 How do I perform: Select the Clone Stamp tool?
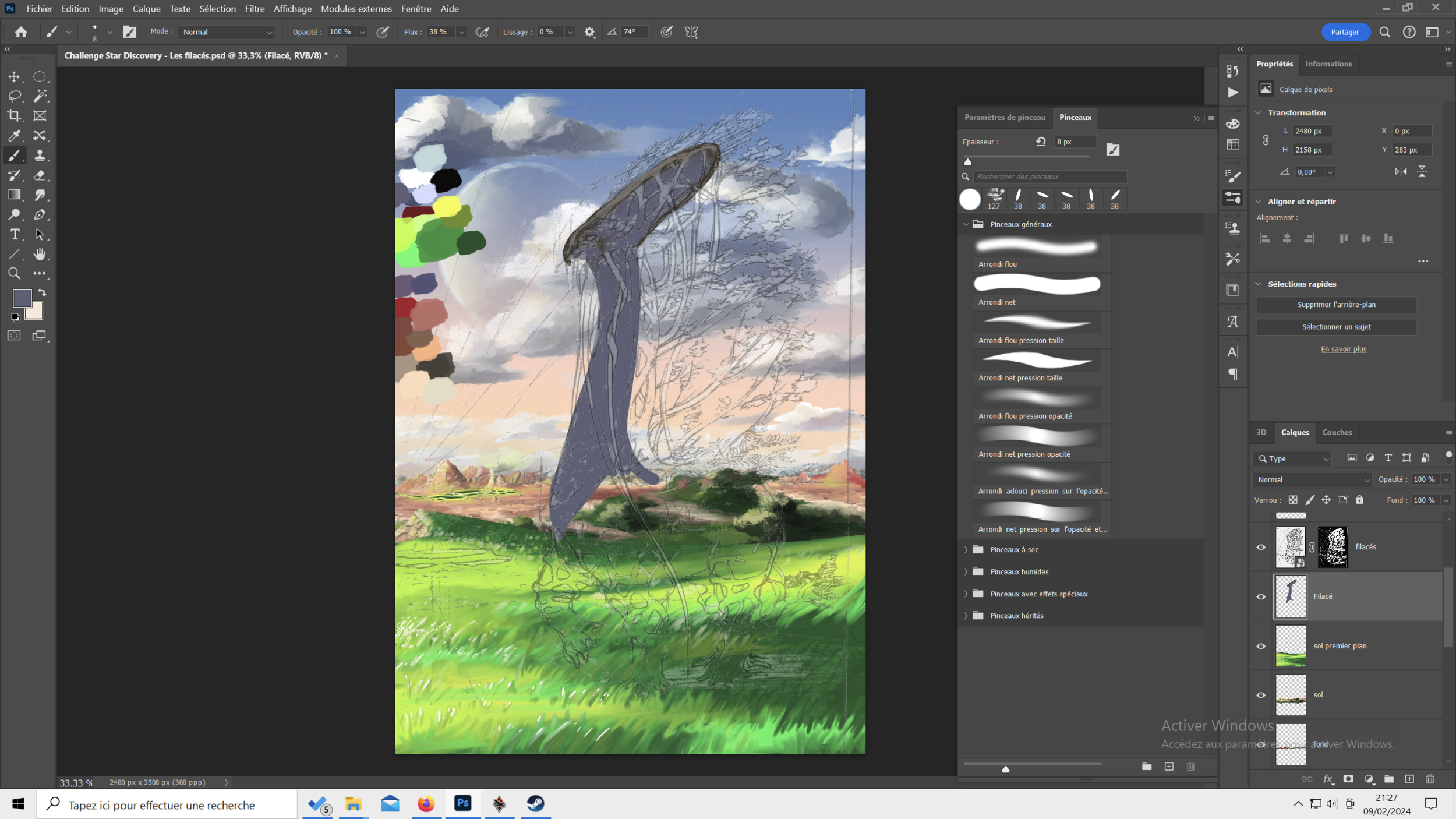pyautogui.click(x=40, y=156)
